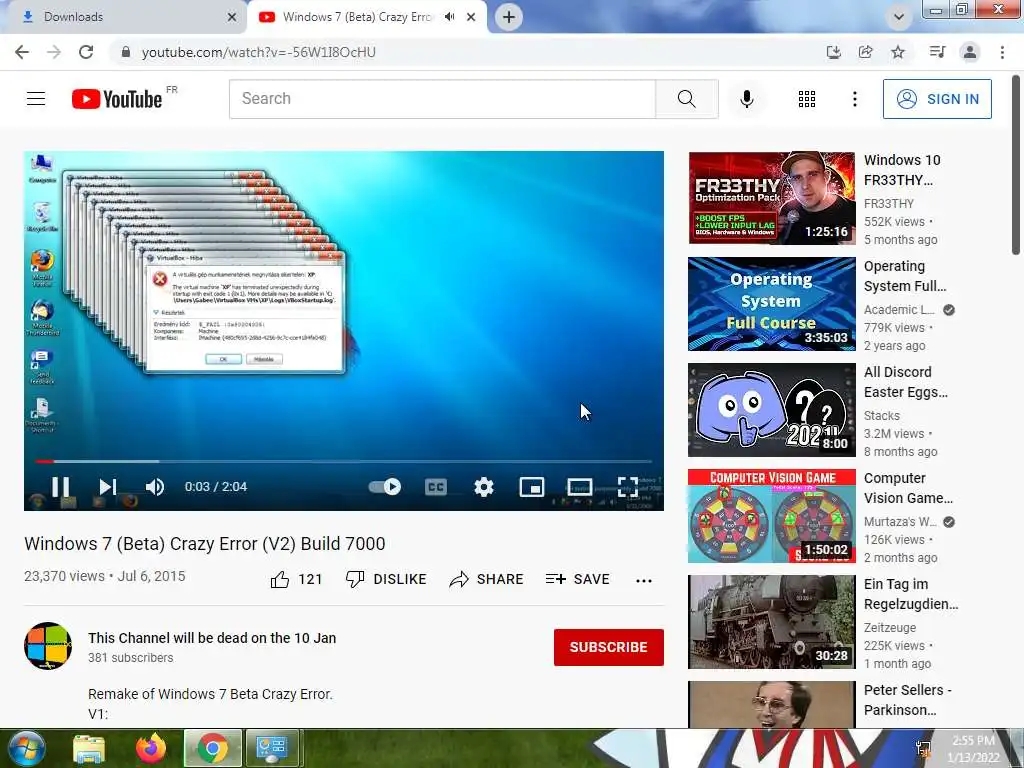
Task: Go back using the browser back arrow
Action: (x=22, y=52)
